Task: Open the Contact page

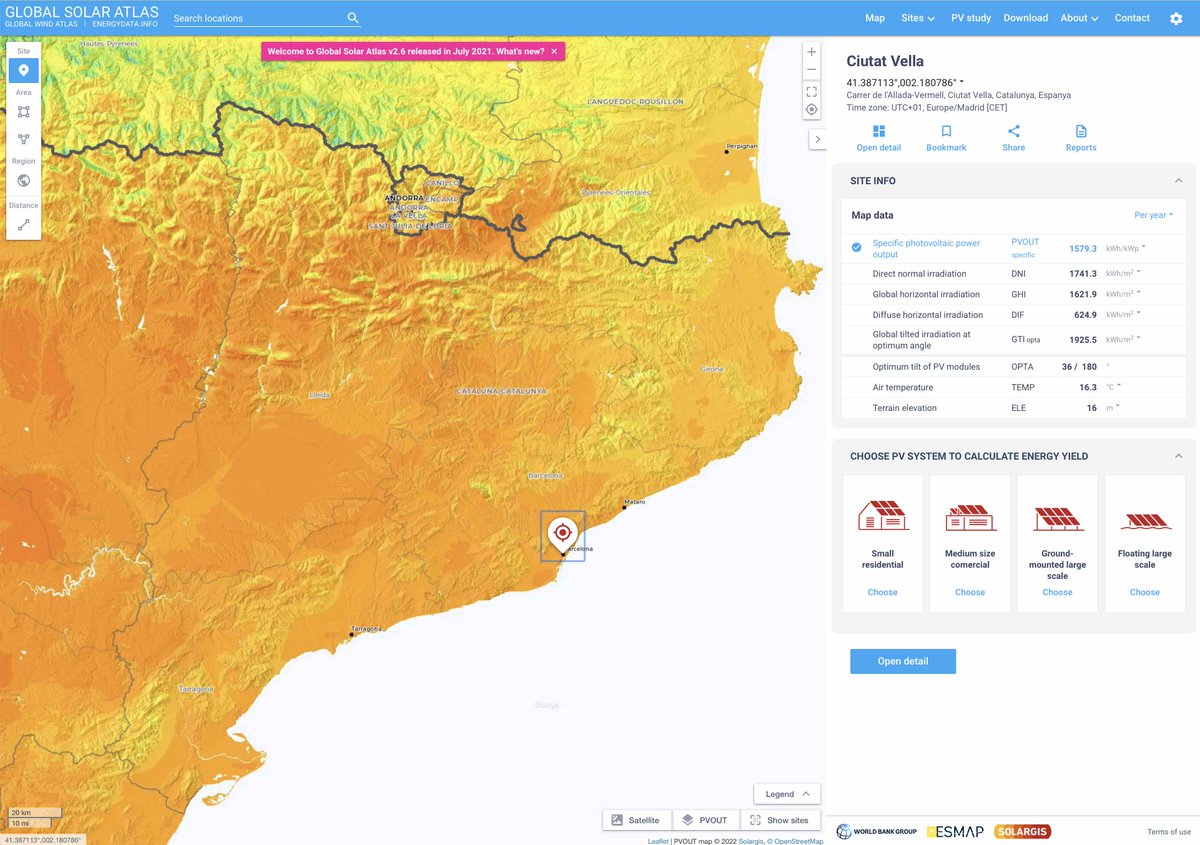Action: [x=1132, y=18]
